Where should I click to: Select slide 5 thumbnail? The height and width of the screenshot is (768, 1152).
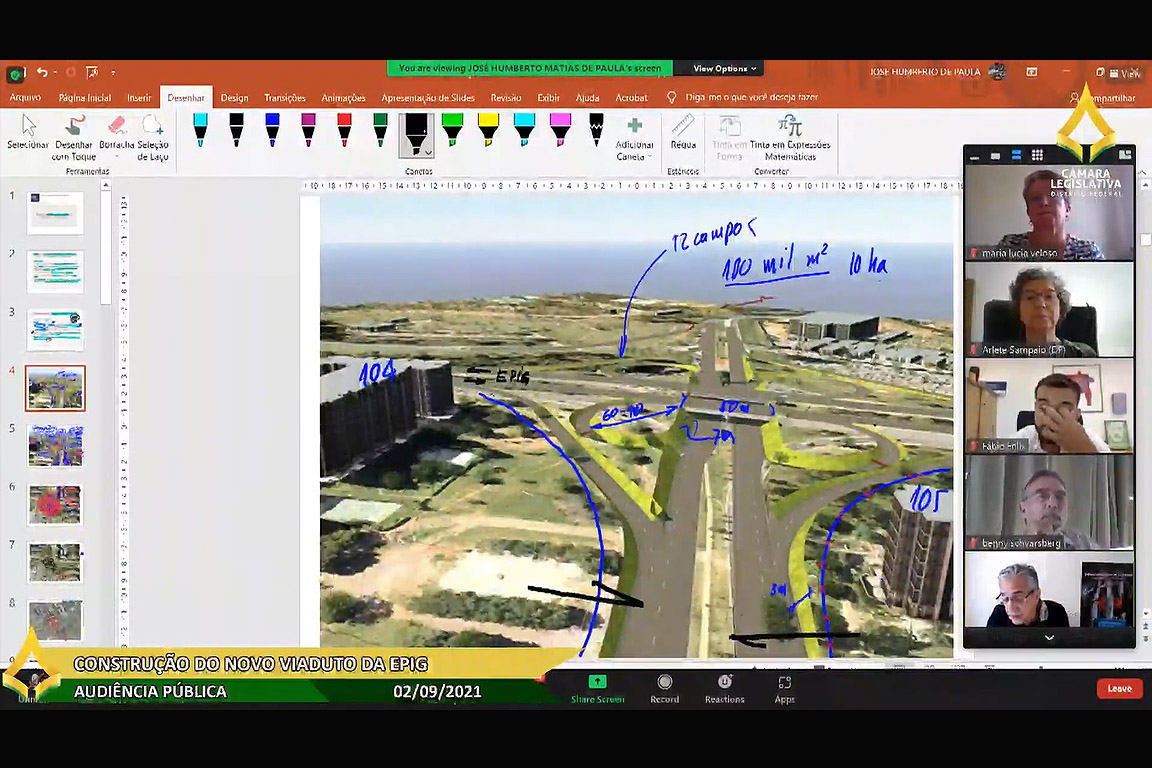click(x=55, y=446)
